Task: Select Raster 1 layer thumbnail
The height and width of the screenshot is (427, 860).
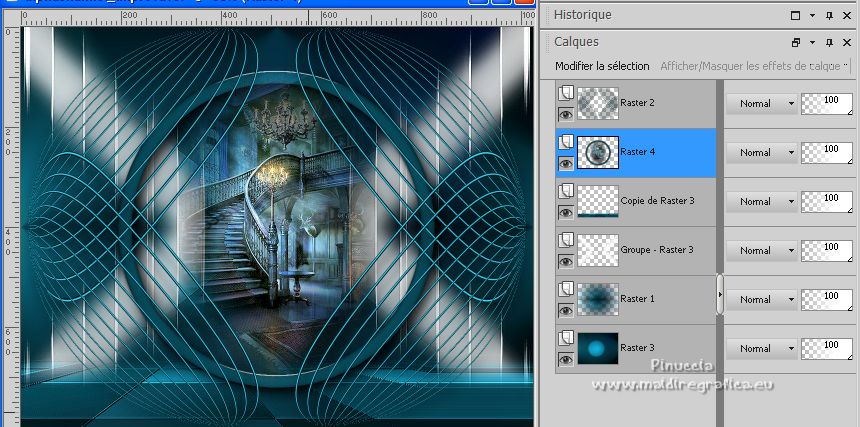Action: 598,299
